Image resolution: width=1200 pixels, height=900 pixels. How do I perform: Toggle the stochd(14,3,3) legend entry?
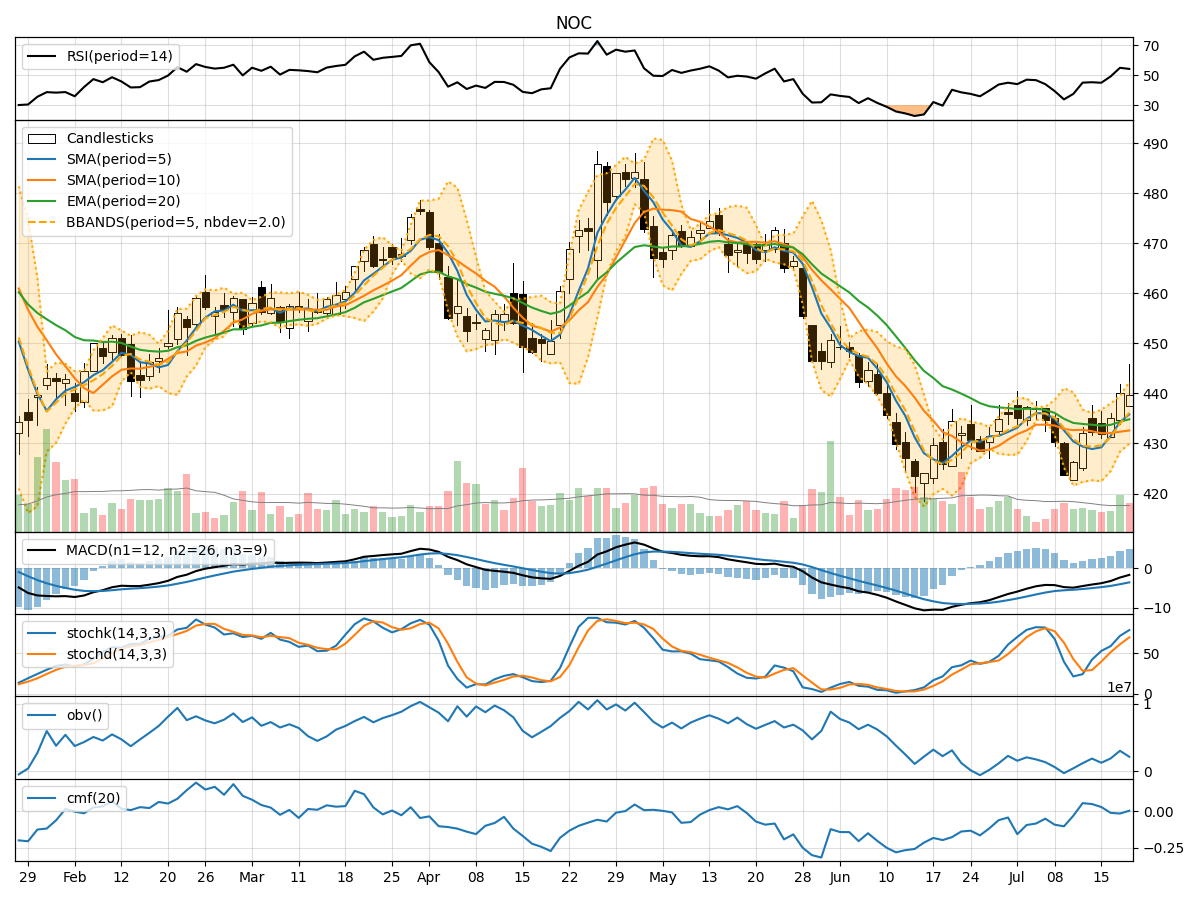pos(44,652)
